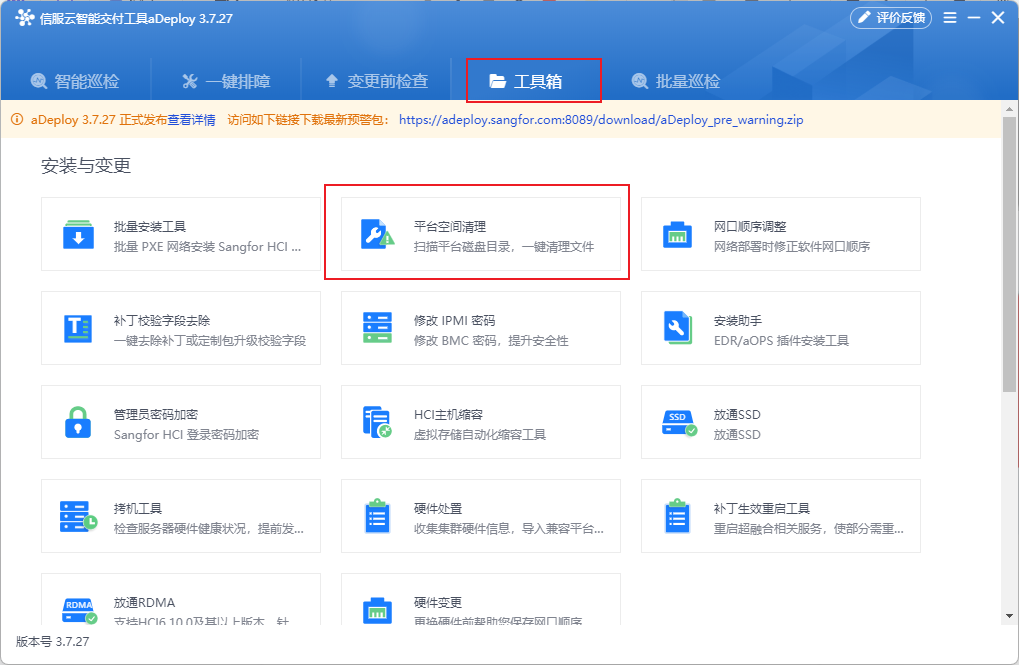Click the 修改 IPMI 密码 server icon

pyautogui.click(x=378, y=328)
